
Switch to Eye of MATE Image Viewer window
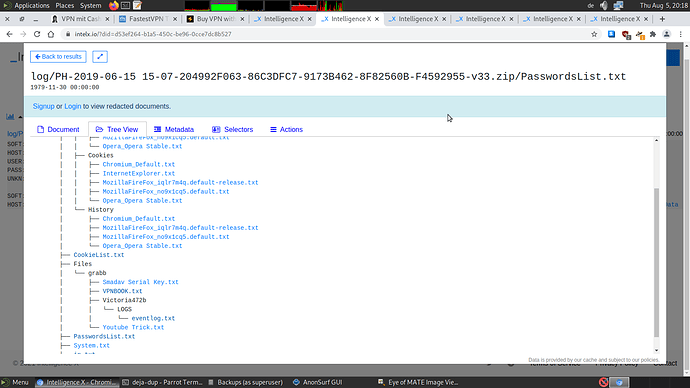click(x=418, y=382)
